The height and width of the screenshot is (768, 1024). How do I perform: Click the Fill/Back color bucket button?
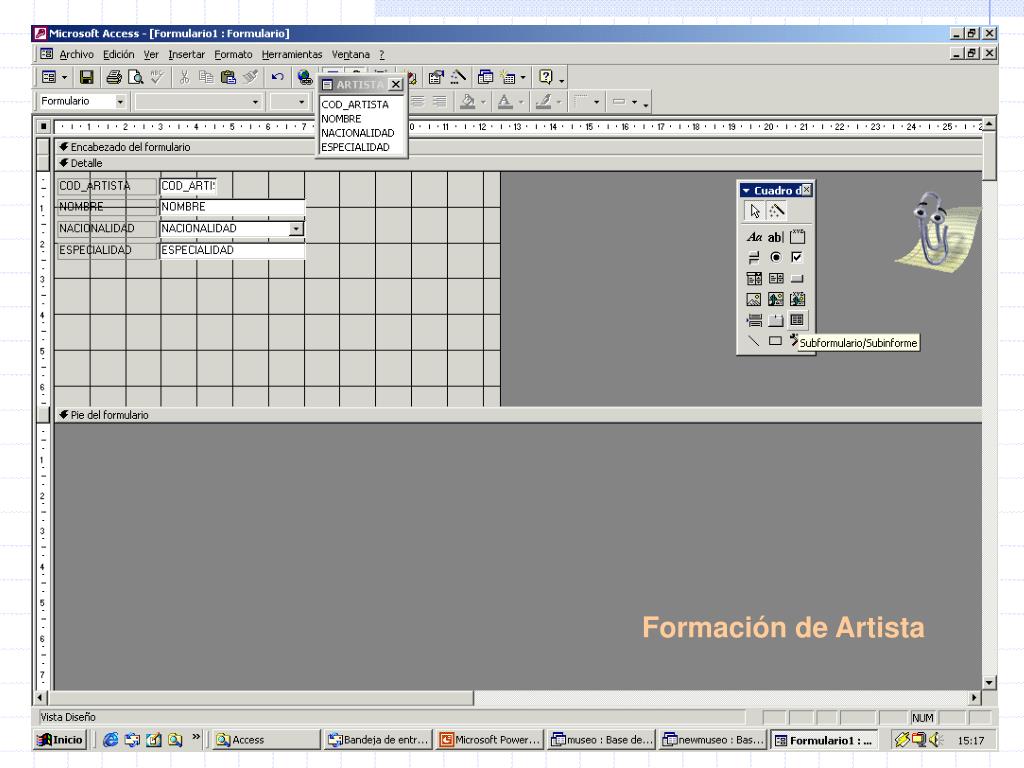click(468, 101)
